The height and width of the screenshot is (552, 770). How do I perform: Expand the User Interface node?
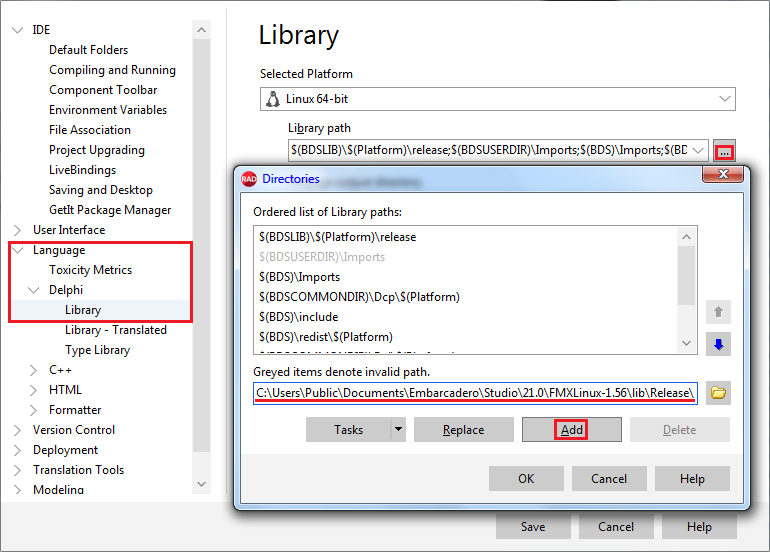click(x=17, y=230)
